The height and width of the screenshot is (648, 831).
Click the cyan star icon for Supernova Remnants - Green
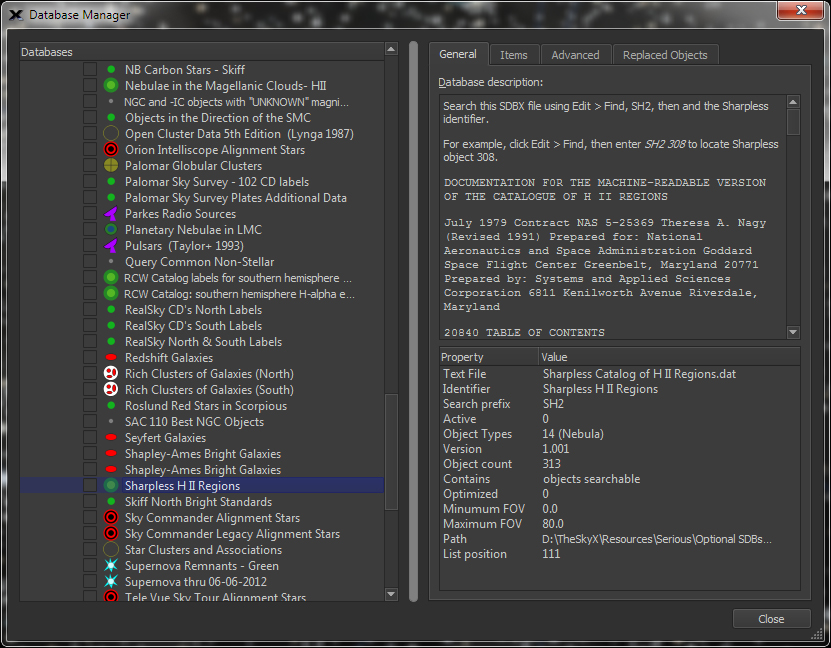pyautogui.click(x=111, y=565)
